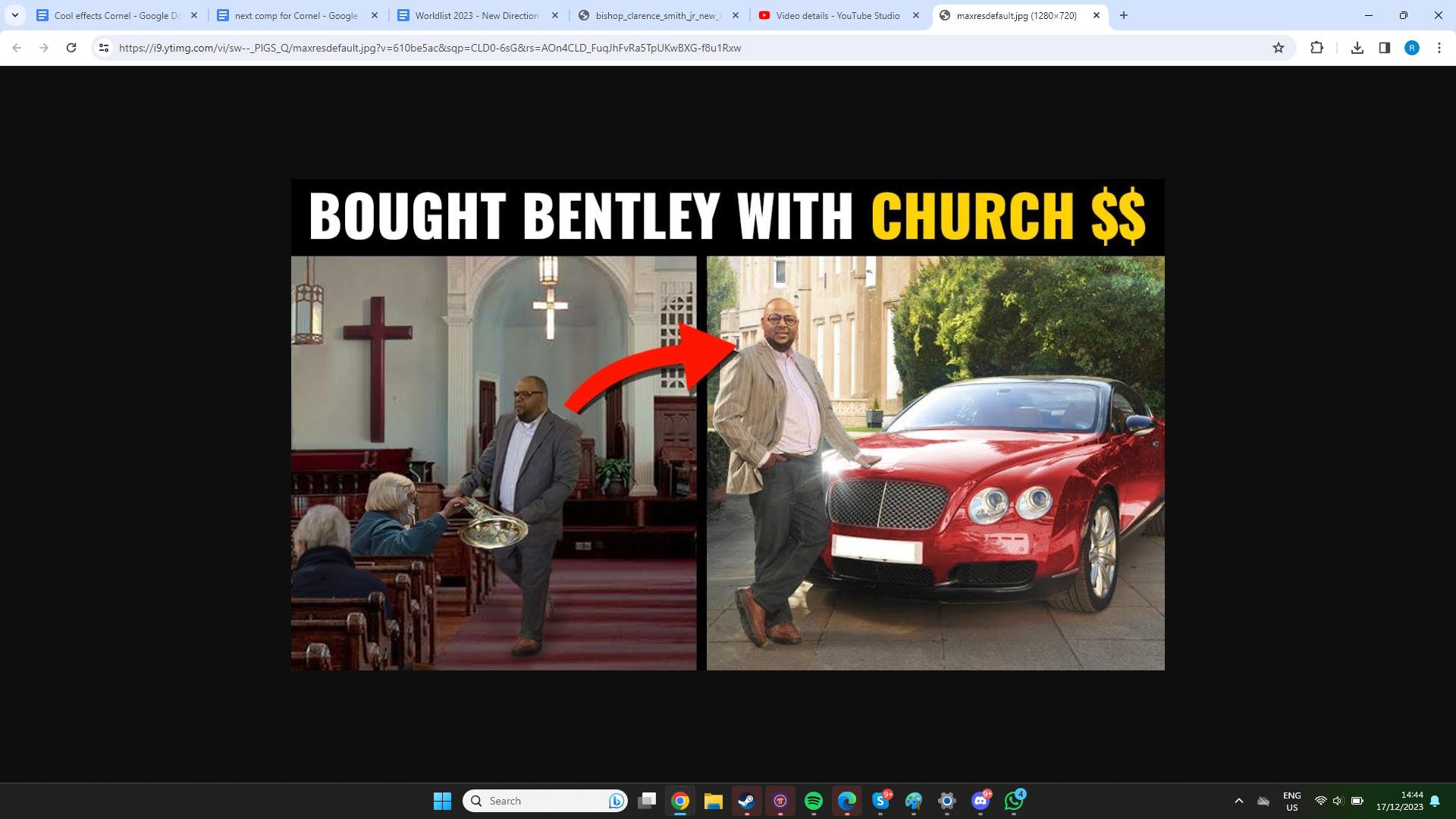The width and height of the screenshot is (1456, 819).
Task: Show the Chrome downloads list
Action: coord(1357,48)
